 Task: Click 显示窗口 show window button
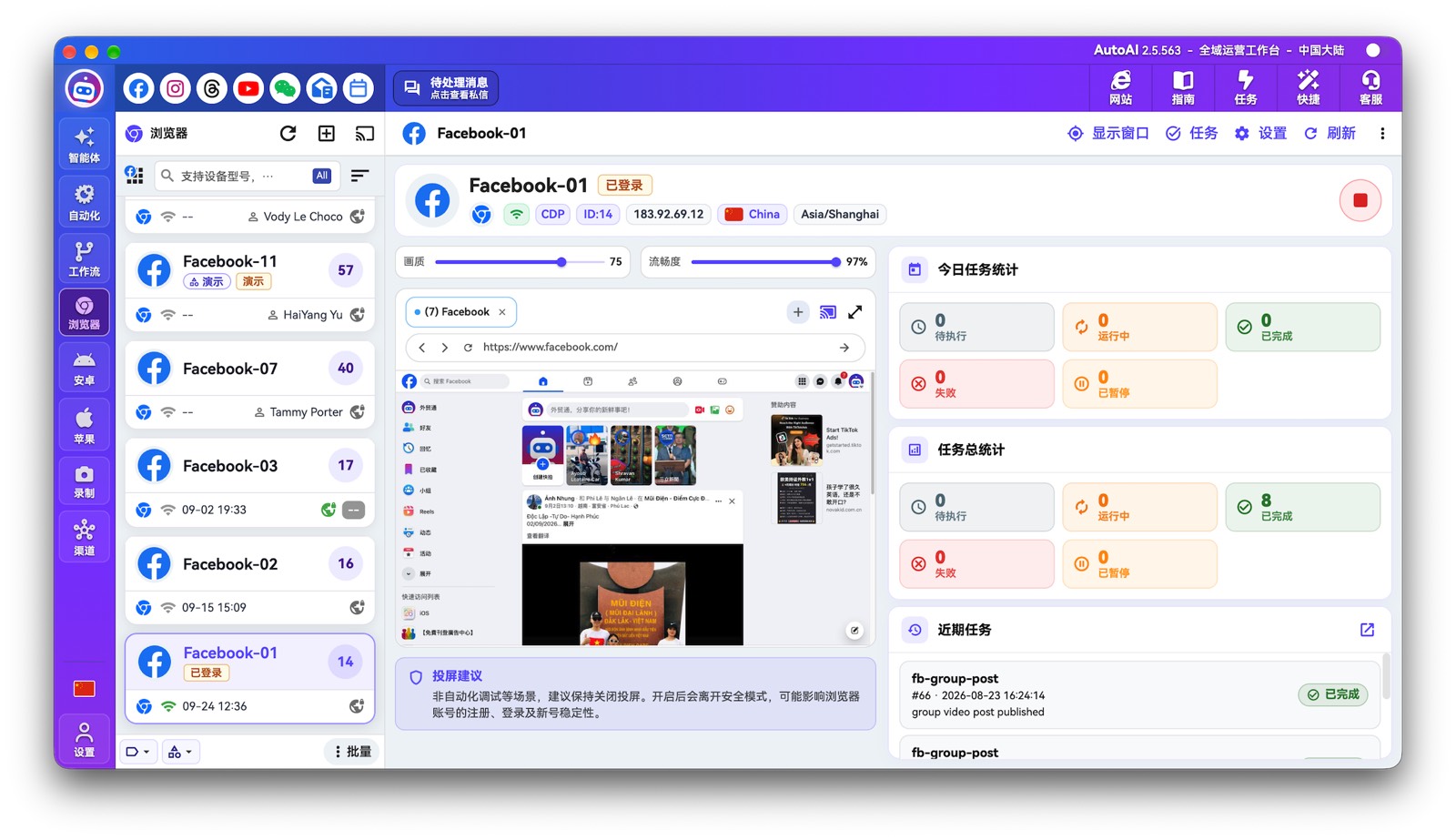tap(1108, 134)
